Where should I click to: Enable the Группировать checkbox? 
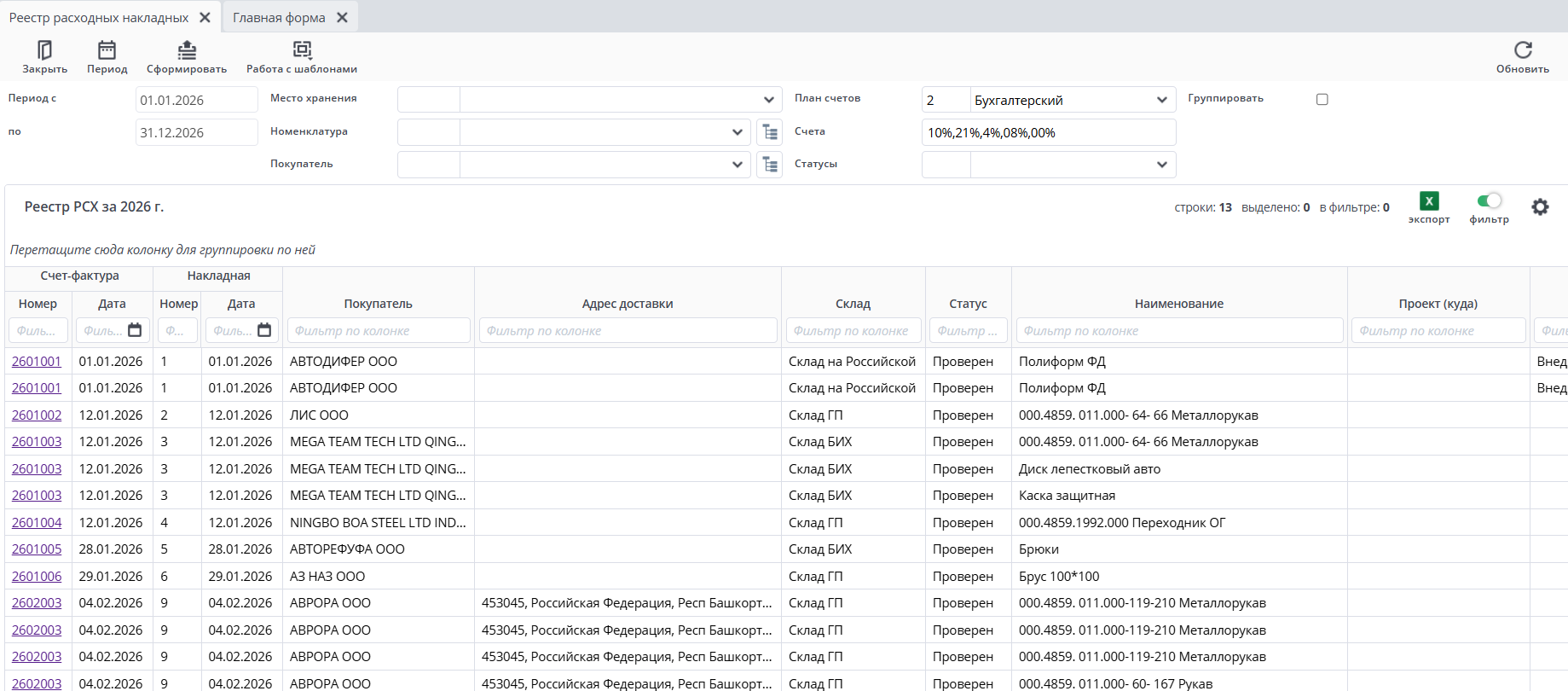point(1322,99)
